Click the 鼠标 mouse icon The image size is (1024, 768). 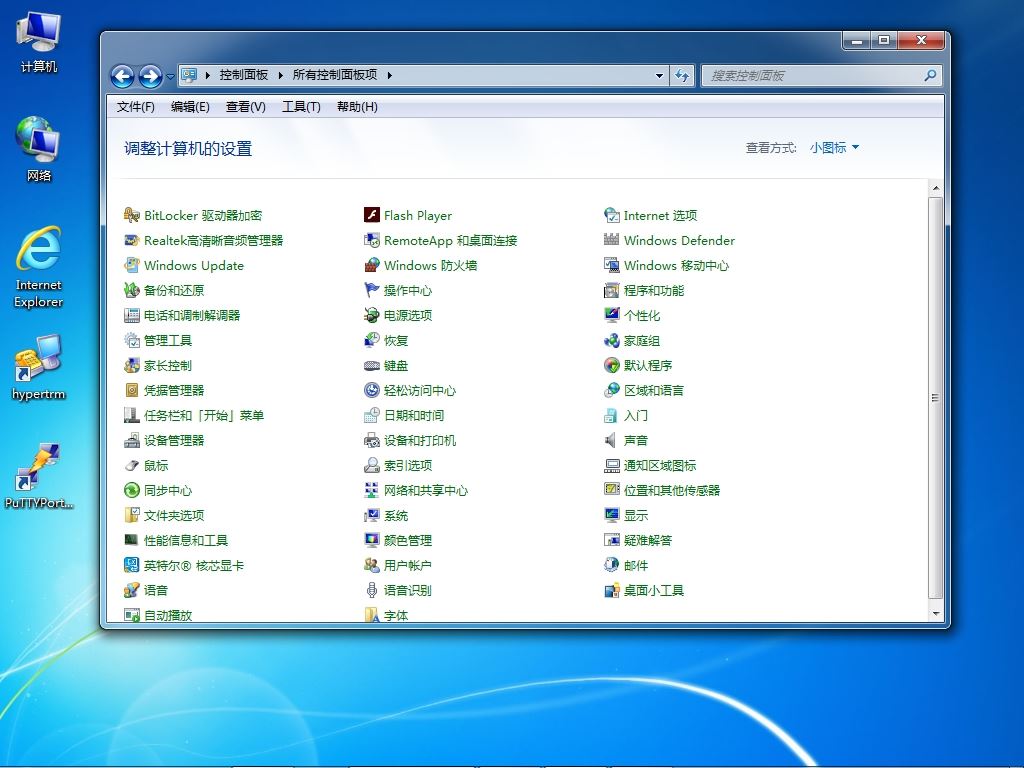click(x=132, y=465)
